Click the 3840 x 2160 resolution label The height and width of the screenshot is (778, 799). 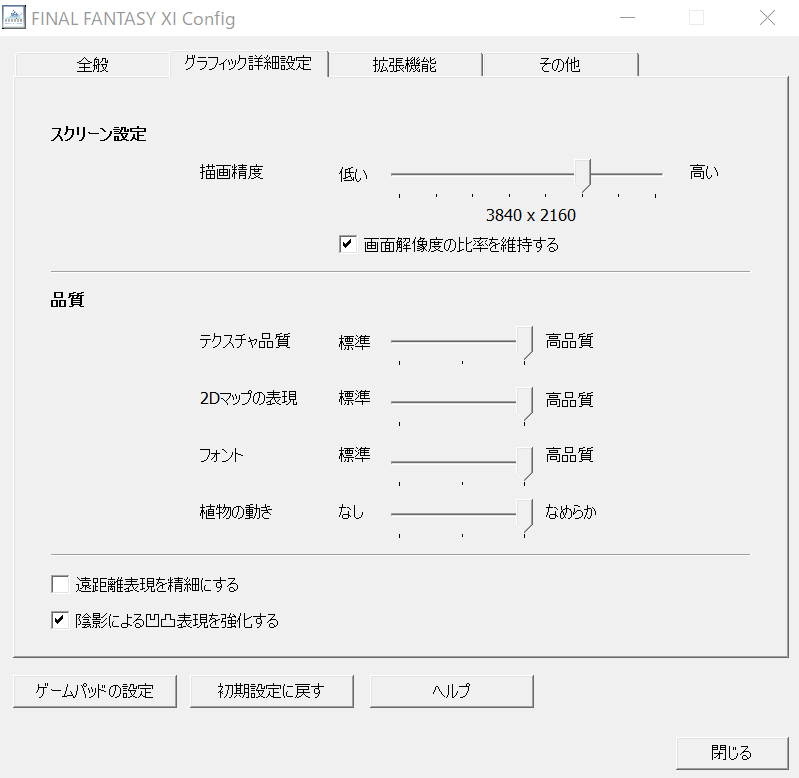530,215
